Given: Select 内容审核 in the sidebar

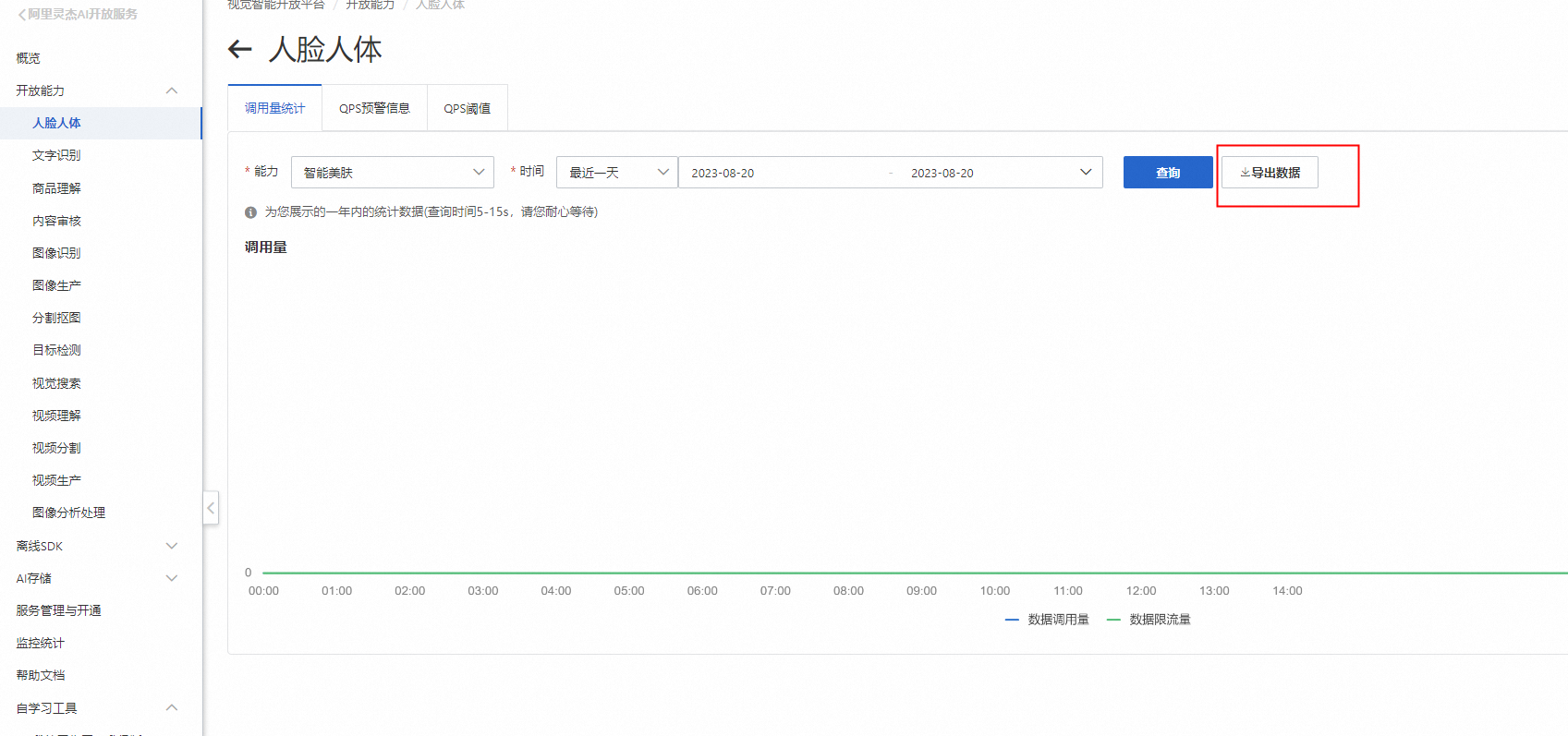Looking at the screenshot, I should click(x=56, y=221).
